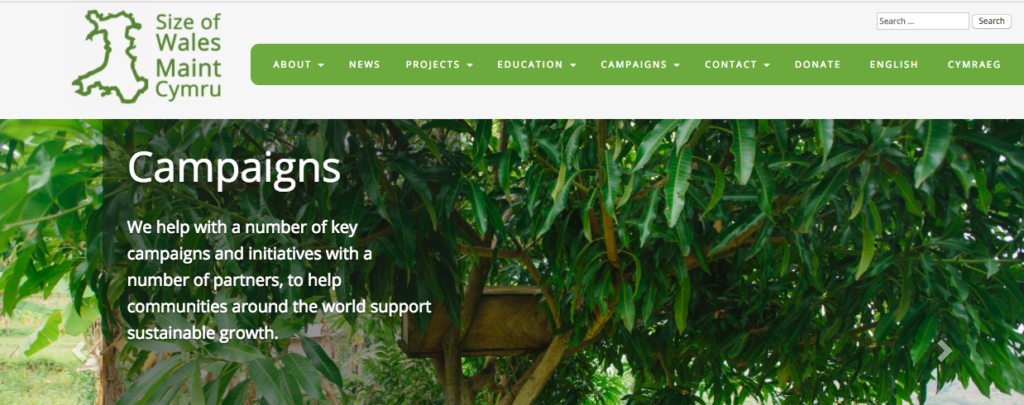
Task: Select the Projects menu label
Action: [432, 65]
